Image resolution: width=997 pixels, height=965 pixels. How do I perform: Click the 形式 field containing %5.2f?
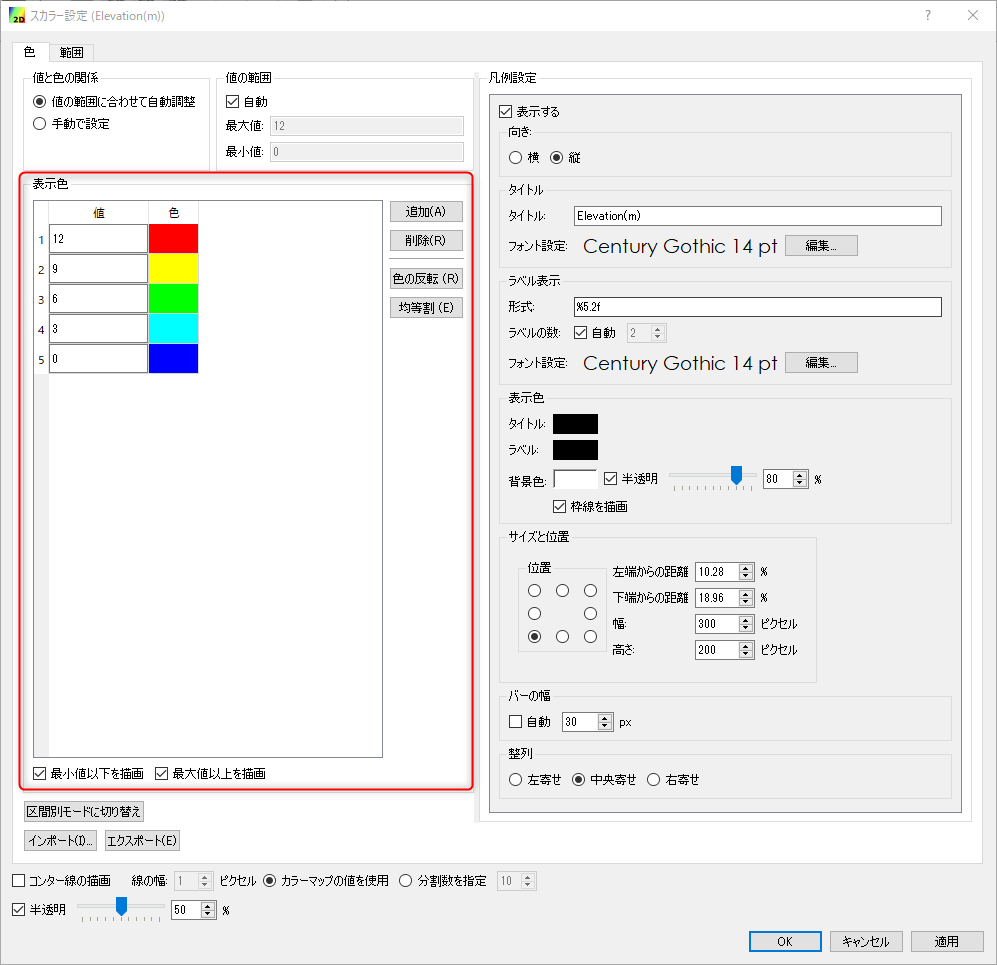click(757, 307)
